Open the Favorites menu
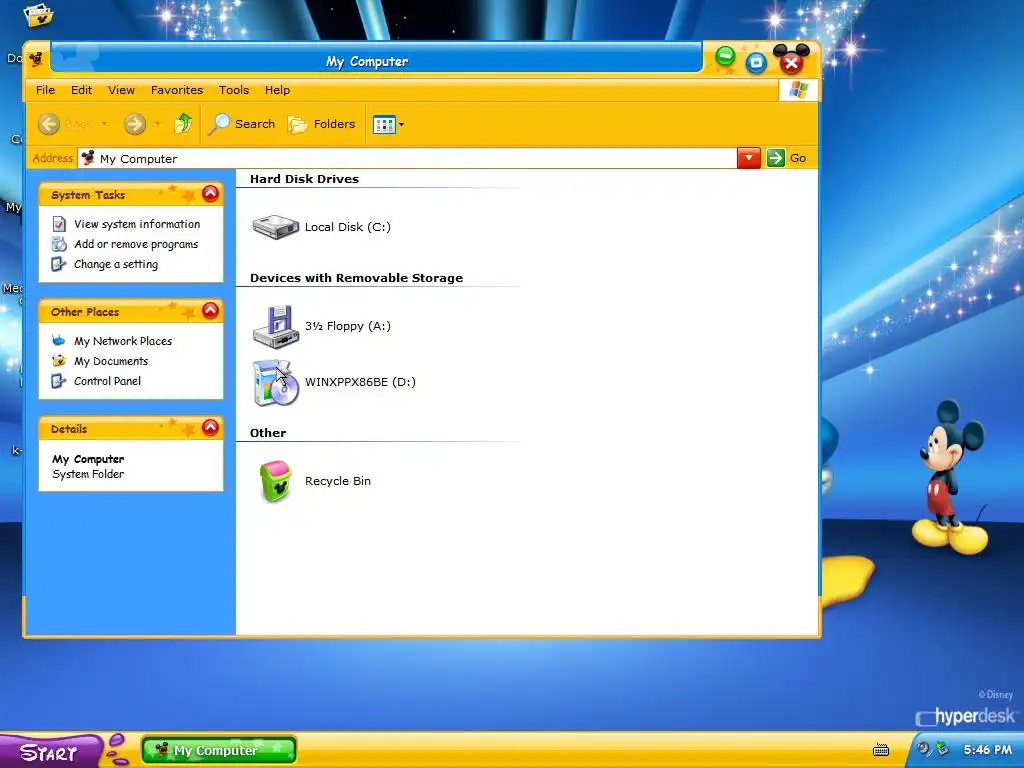The height and width of the screenshot is (768, 1024). (x=177, y=90)
